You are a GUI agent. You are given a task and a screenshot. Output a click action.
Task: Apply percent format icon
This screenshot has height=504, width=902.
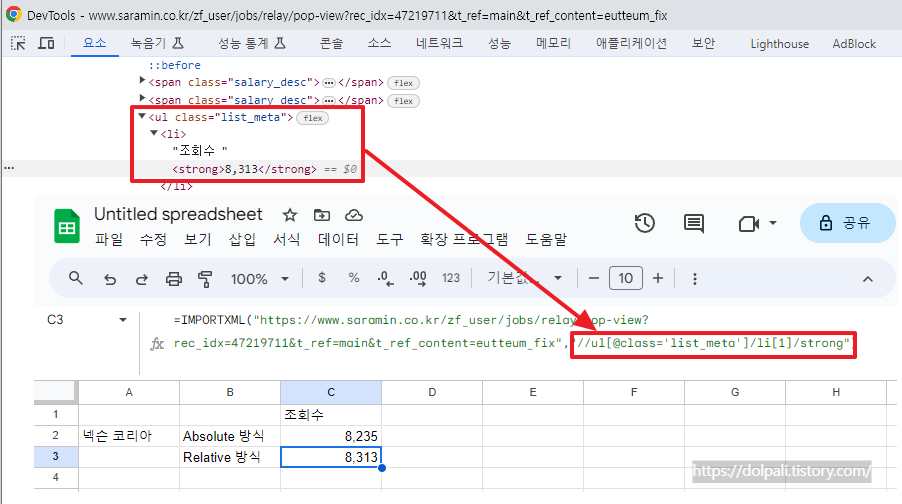(x=354, y=278)
